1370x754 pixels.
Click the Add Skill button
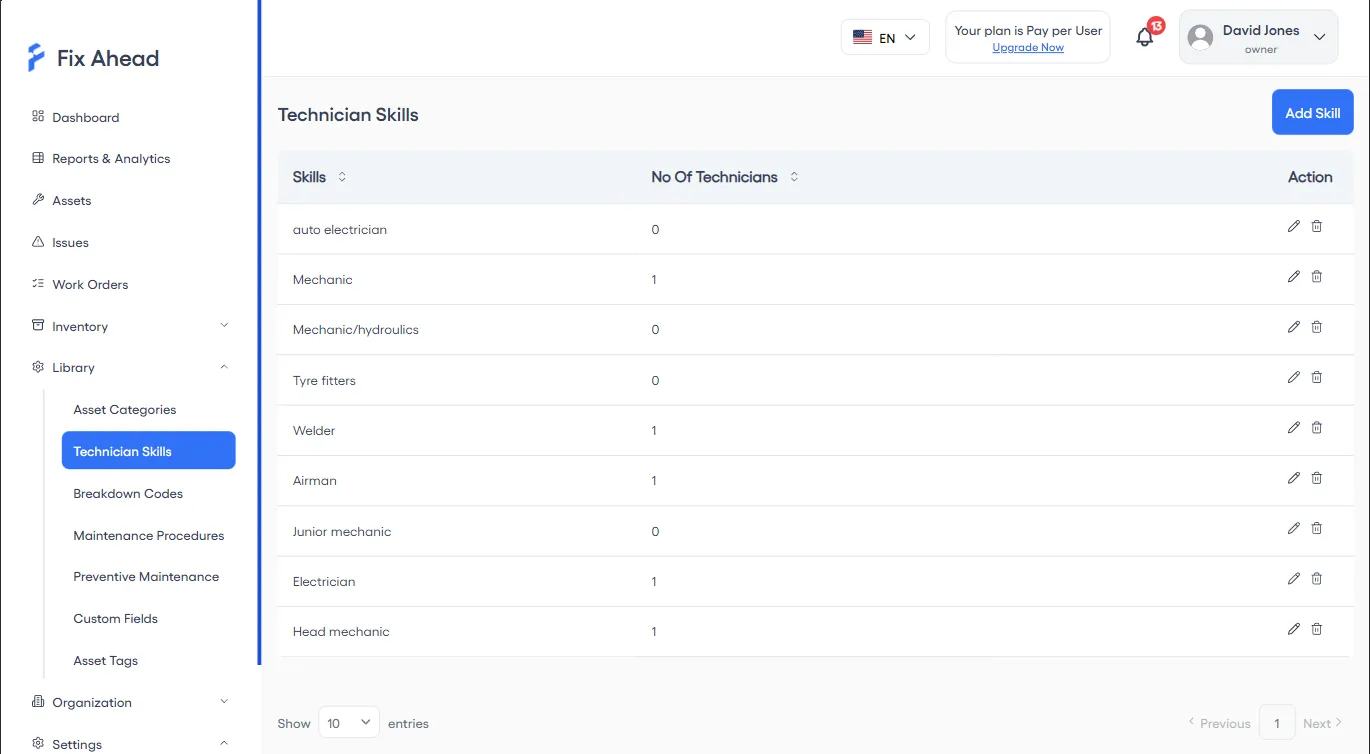tap(1312, 113)
